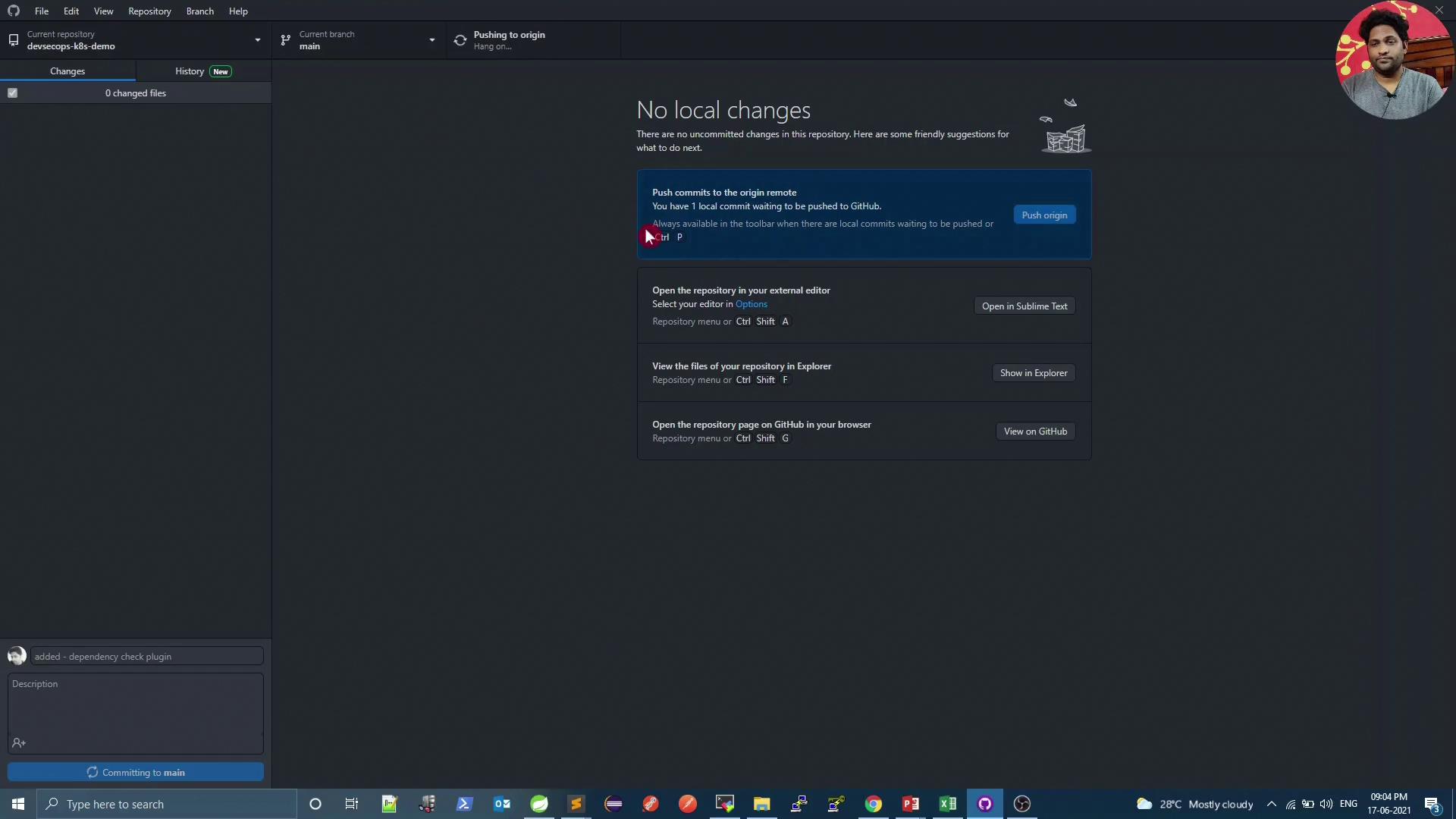The width and height of the screenshot is (1456, 819).
Task: Click the co-authors add icon
Action: tap(19, 743)
